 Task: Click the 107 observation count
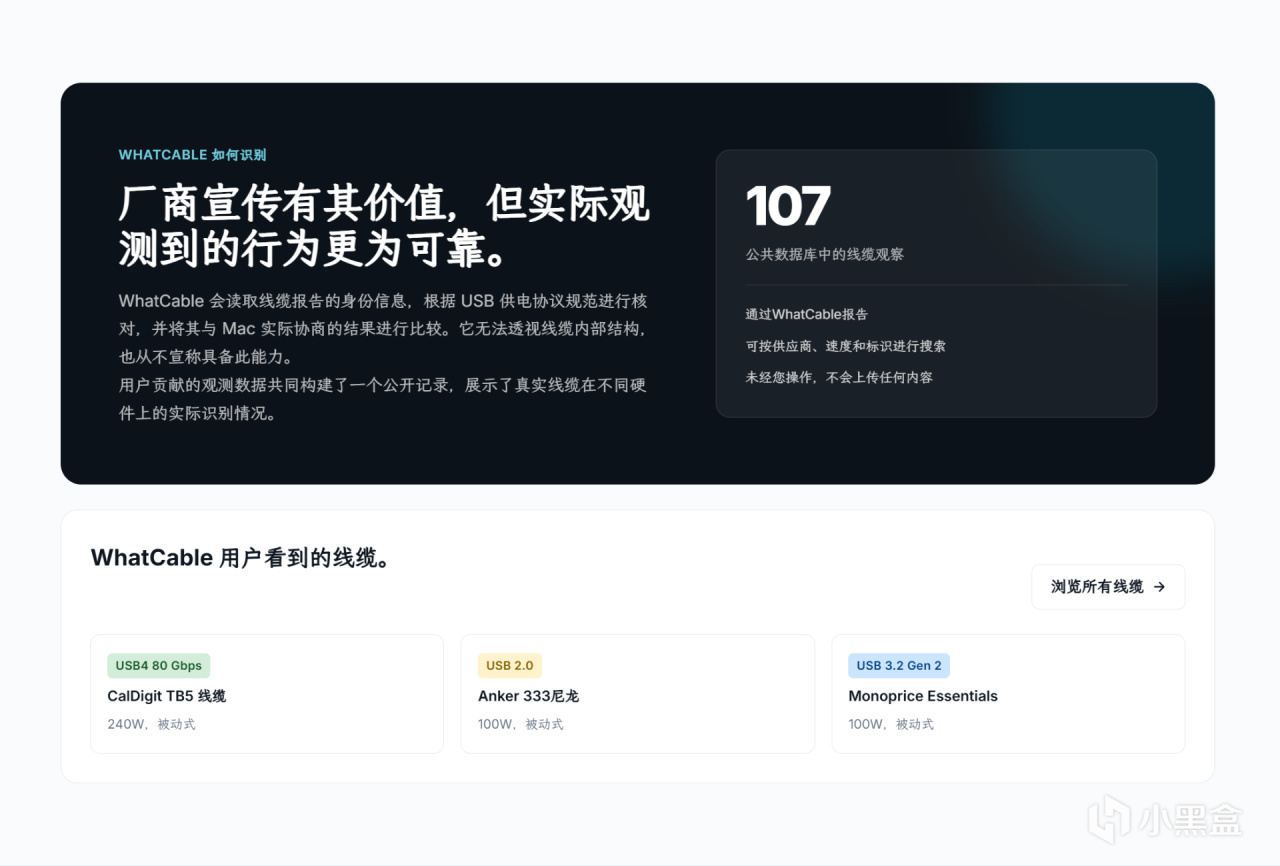[788, 206]
